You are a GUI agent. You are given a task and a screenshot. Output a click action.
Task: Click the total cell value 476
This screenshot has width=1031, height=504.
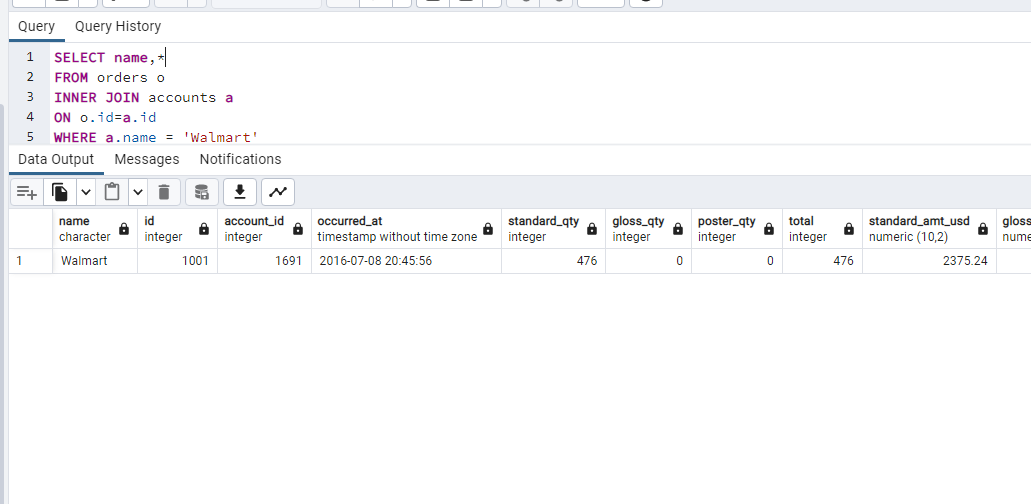coord(823,261)
